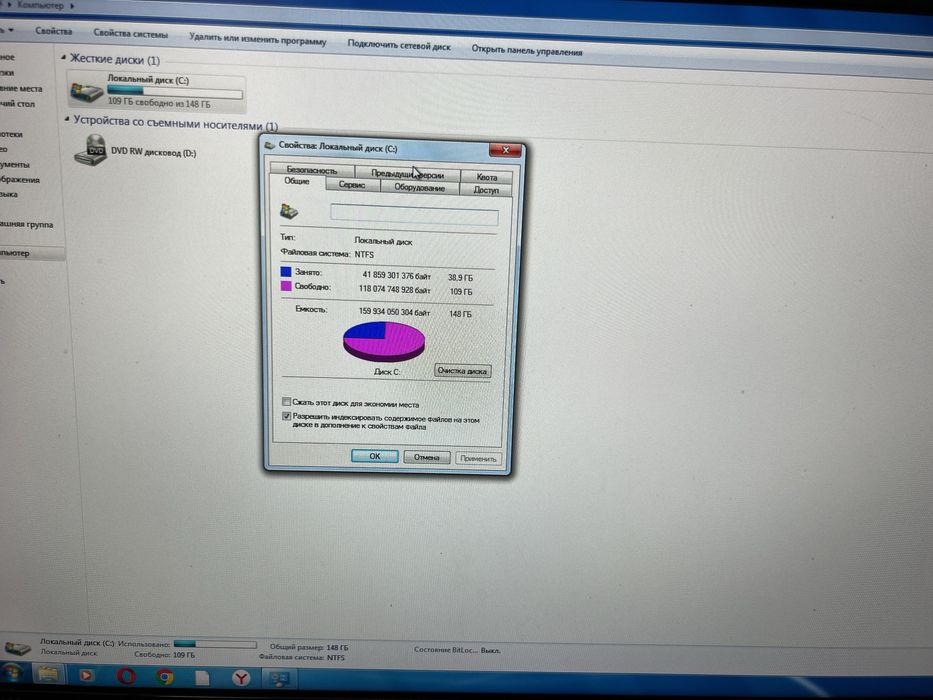Open the Windows Start button

pos(10,674)
